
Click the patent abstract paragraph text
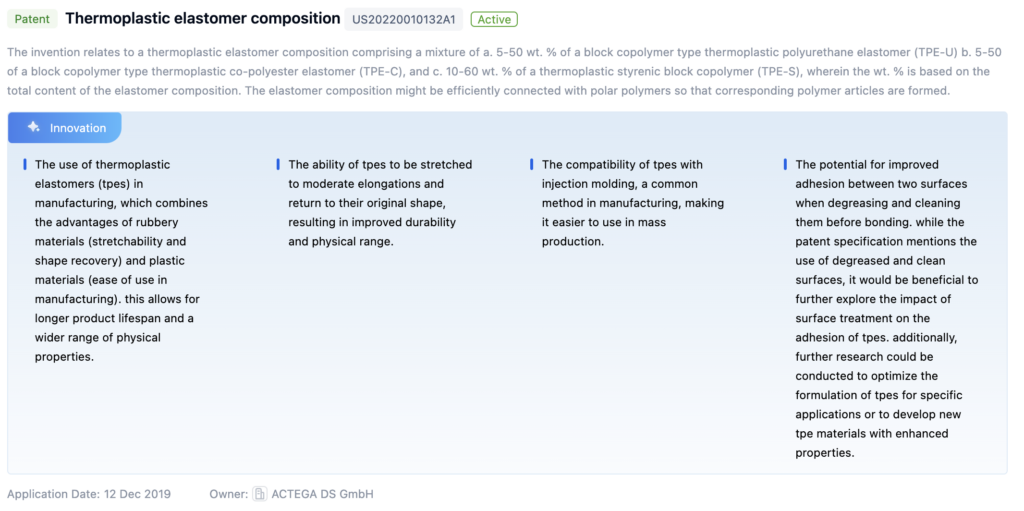(500, 71)
